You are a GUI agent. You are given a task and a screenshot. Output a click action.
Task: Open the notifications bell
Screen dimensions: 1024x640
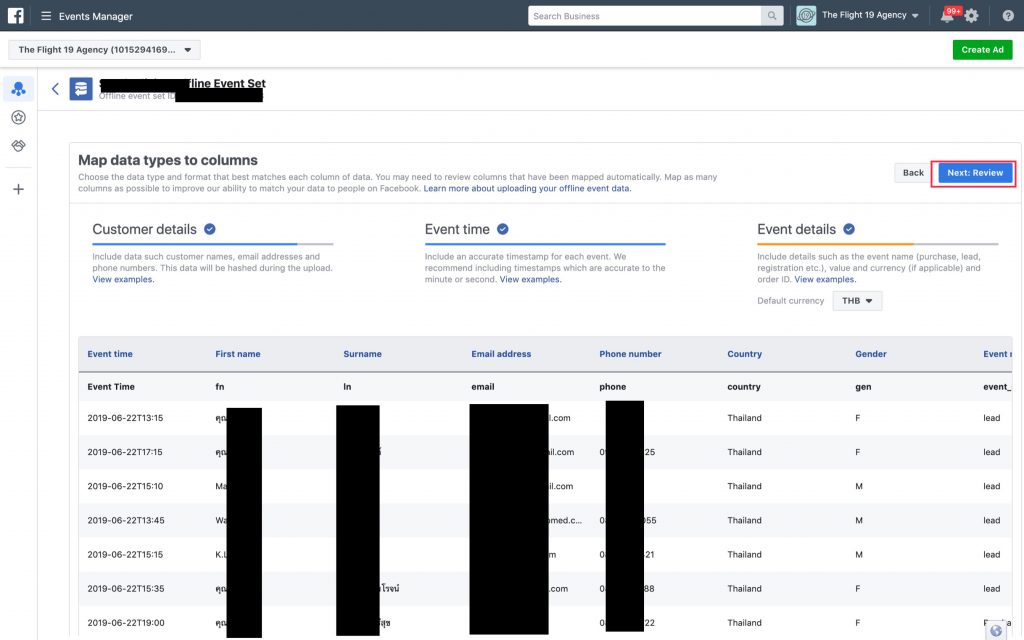946,16
